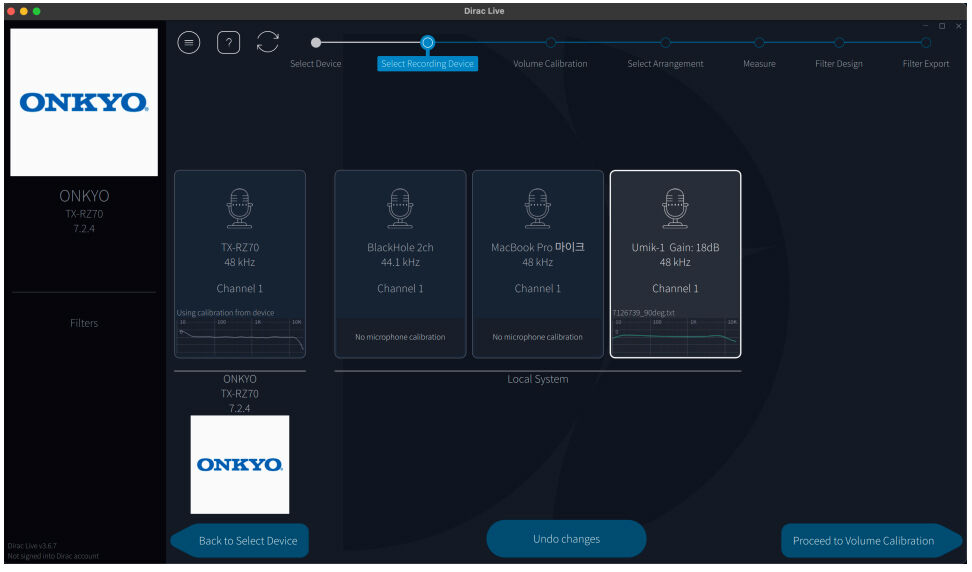Click Using calibration from device text
The image size is (972, 572).
point(226,313)
